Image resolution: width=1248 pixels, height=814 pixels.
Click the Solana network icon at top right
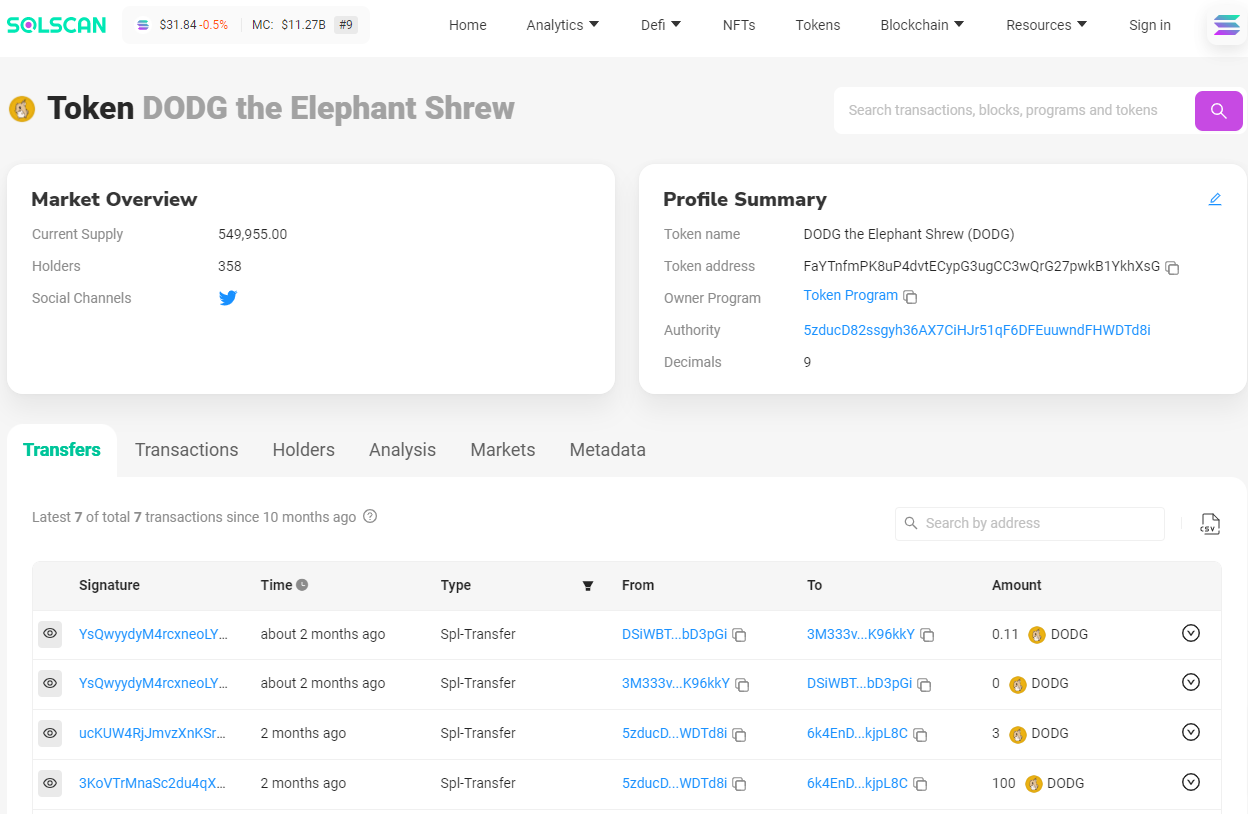pyautogui.click(x=1226, y=25)
